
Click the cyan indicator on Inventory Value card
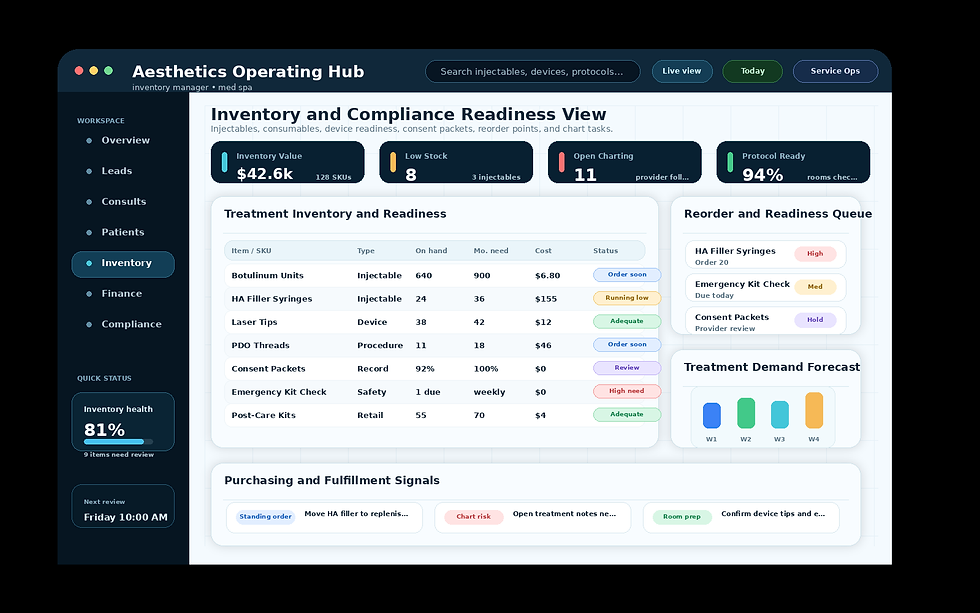pyautogui.click(x=224, y=162)
